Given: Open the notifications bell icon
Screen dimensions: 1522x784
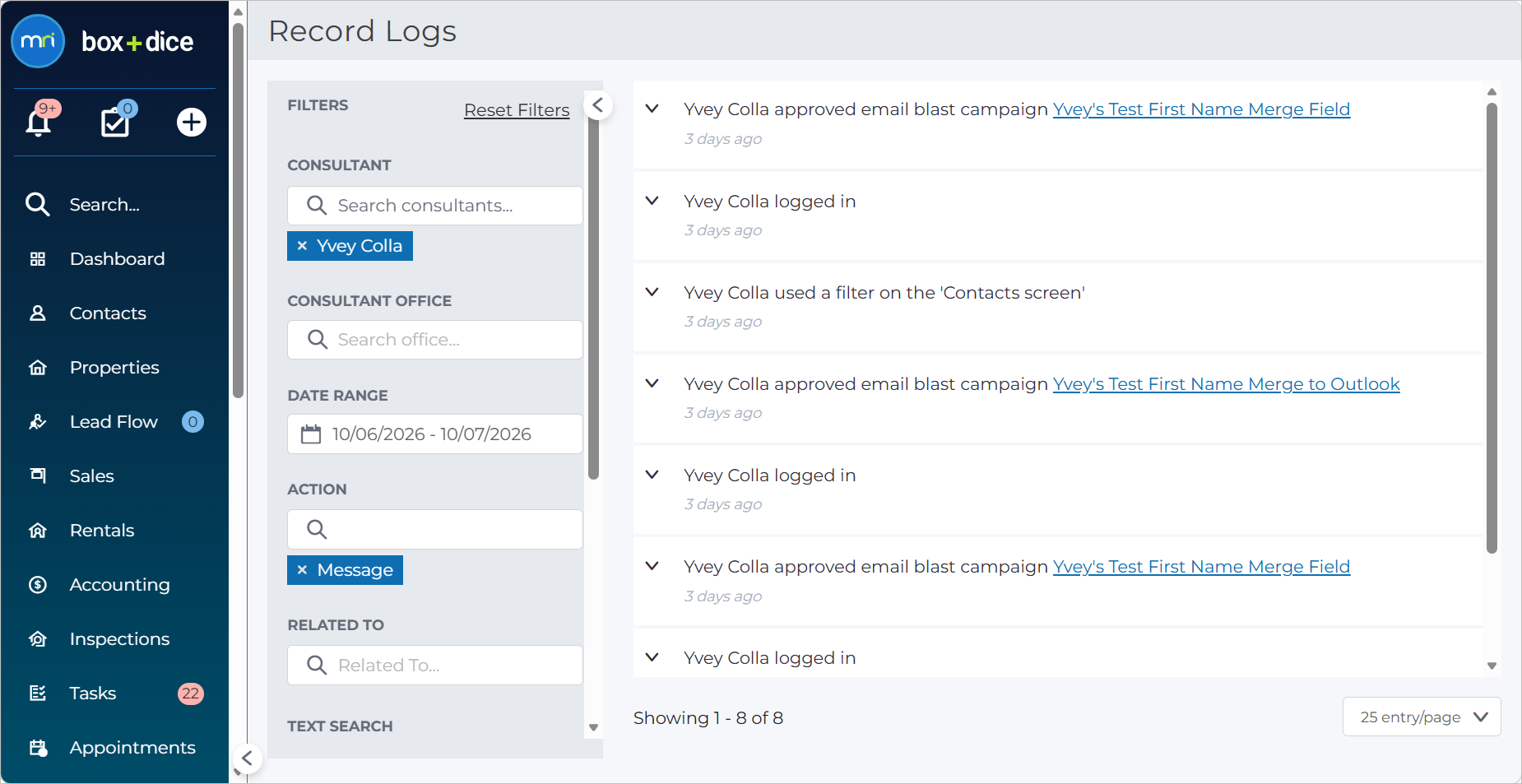Looking at the screenshot, I should tap(39, 122).
